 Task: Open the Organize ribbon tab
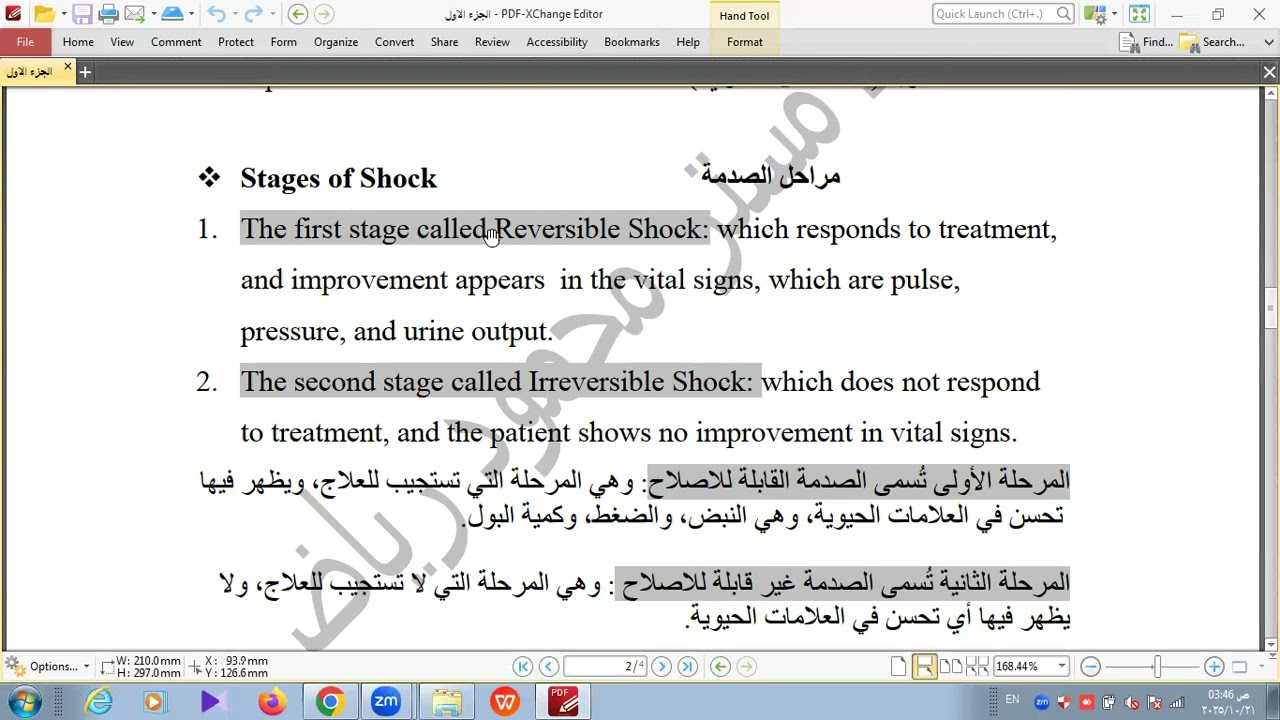point(336,42)
